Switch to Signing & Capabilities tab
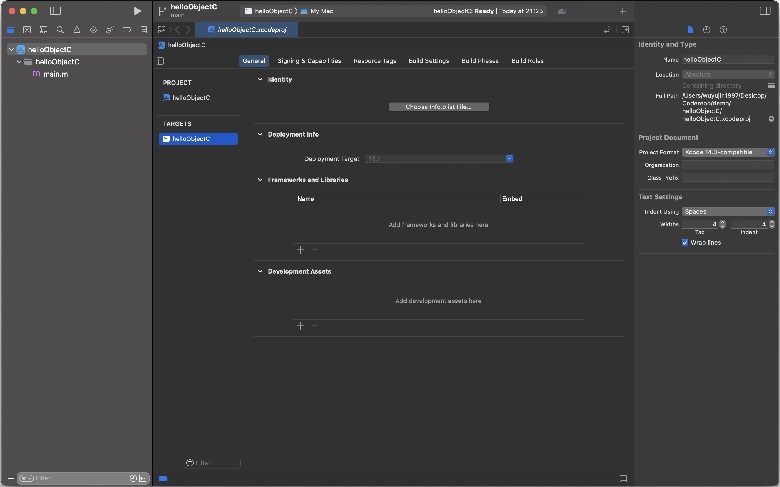The width and height of the screenshot is (780, 487). tap(309, 61)
